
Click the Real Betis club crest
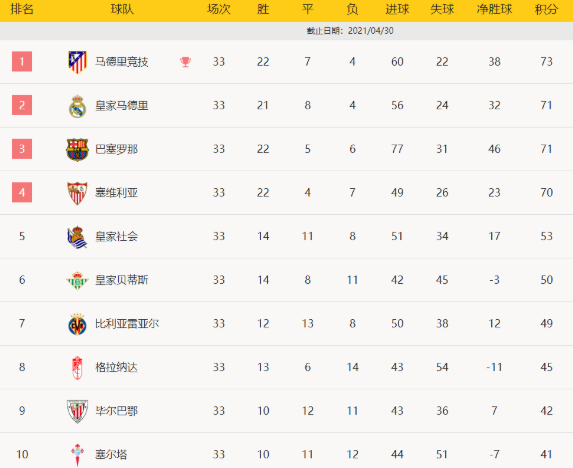click(77, 281)
